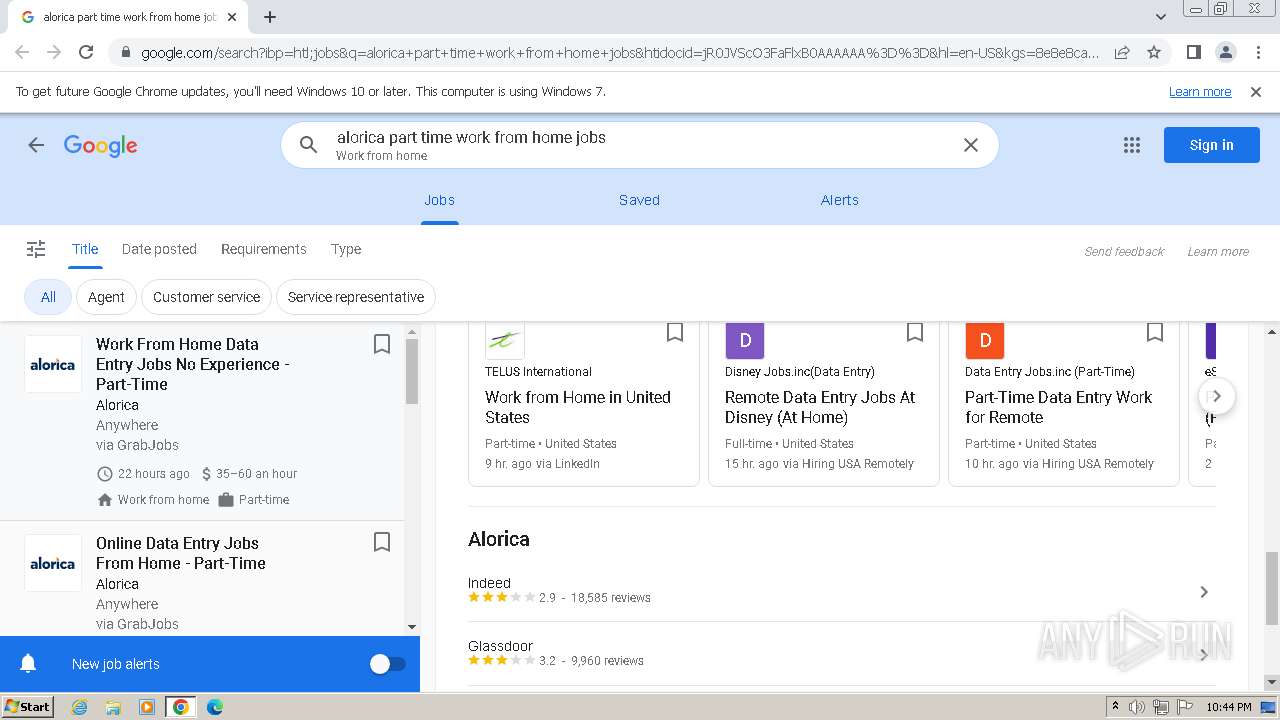Expand the Indeed reviews row chevron
Viewport: 1280px width, 720px height.
1204,592
